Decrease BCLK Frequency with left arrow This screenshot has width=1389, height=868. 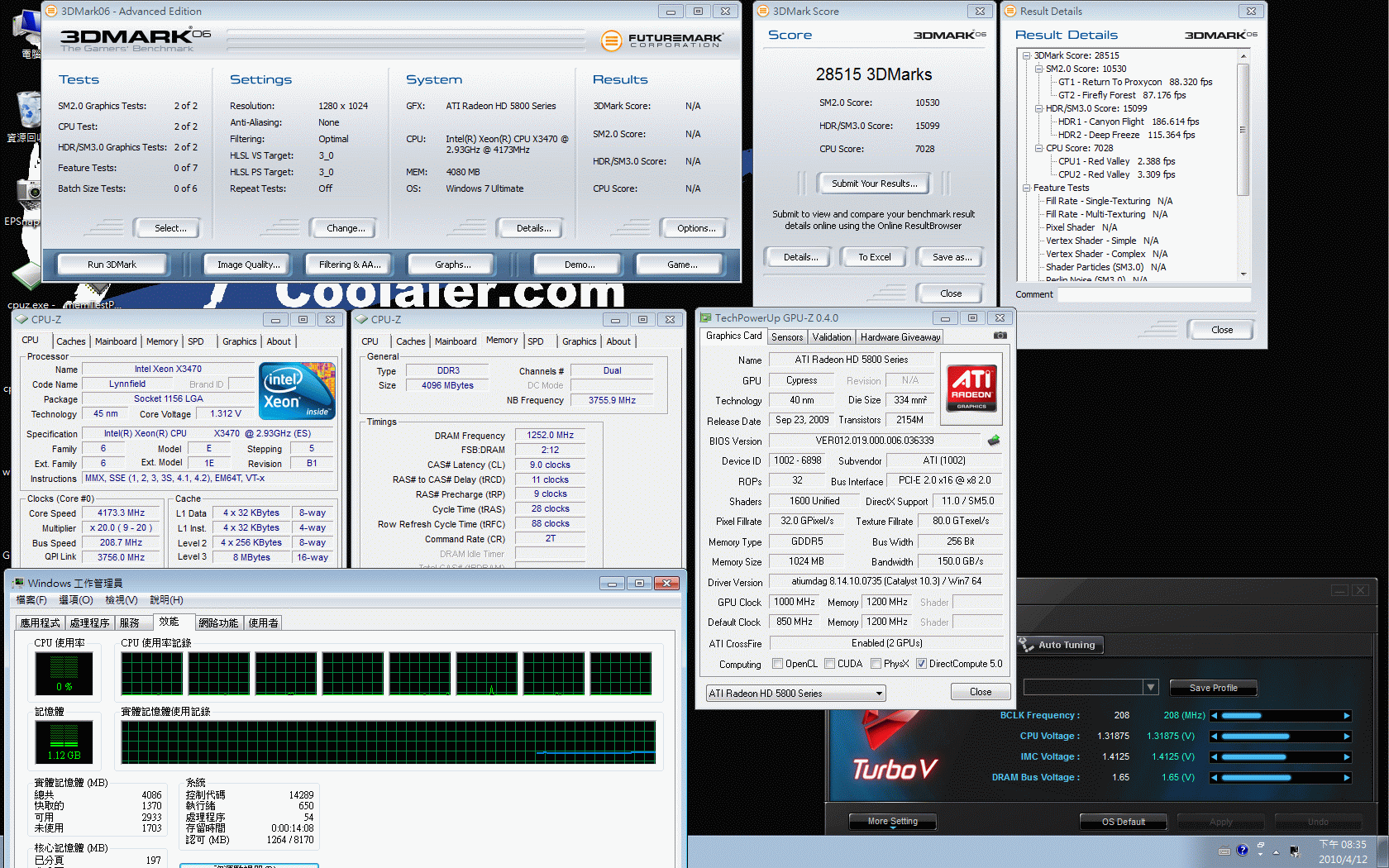(1214, 716)
